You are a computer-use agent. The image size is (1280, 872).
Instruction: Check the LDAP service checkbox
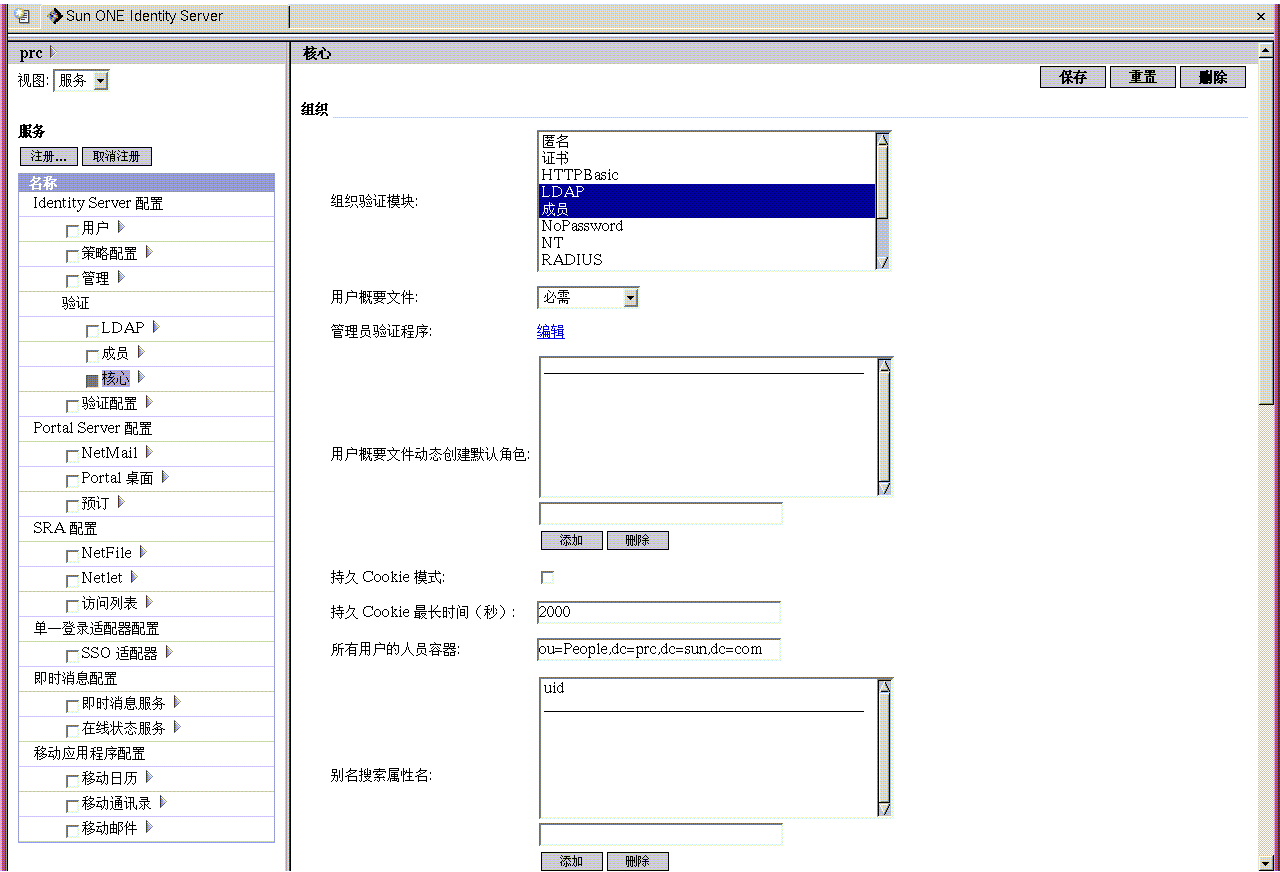pos(92,330)
